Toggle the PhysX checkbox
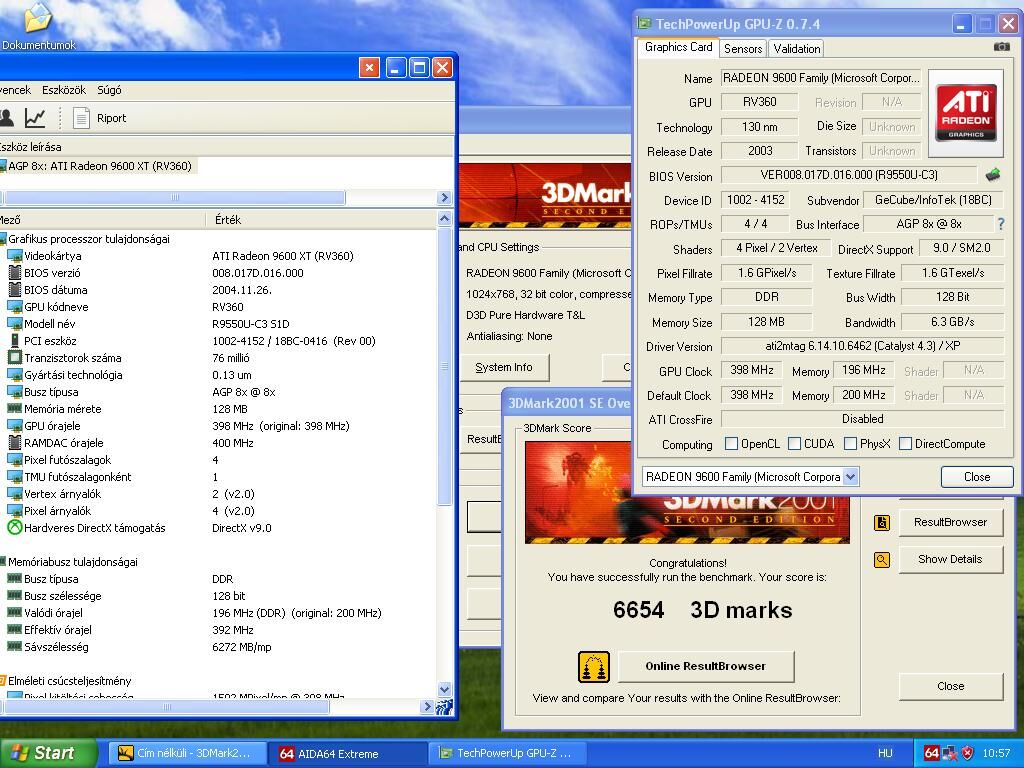Image resolution: width=1024 pixels, height=768 pixels. [x=850, y=444]
